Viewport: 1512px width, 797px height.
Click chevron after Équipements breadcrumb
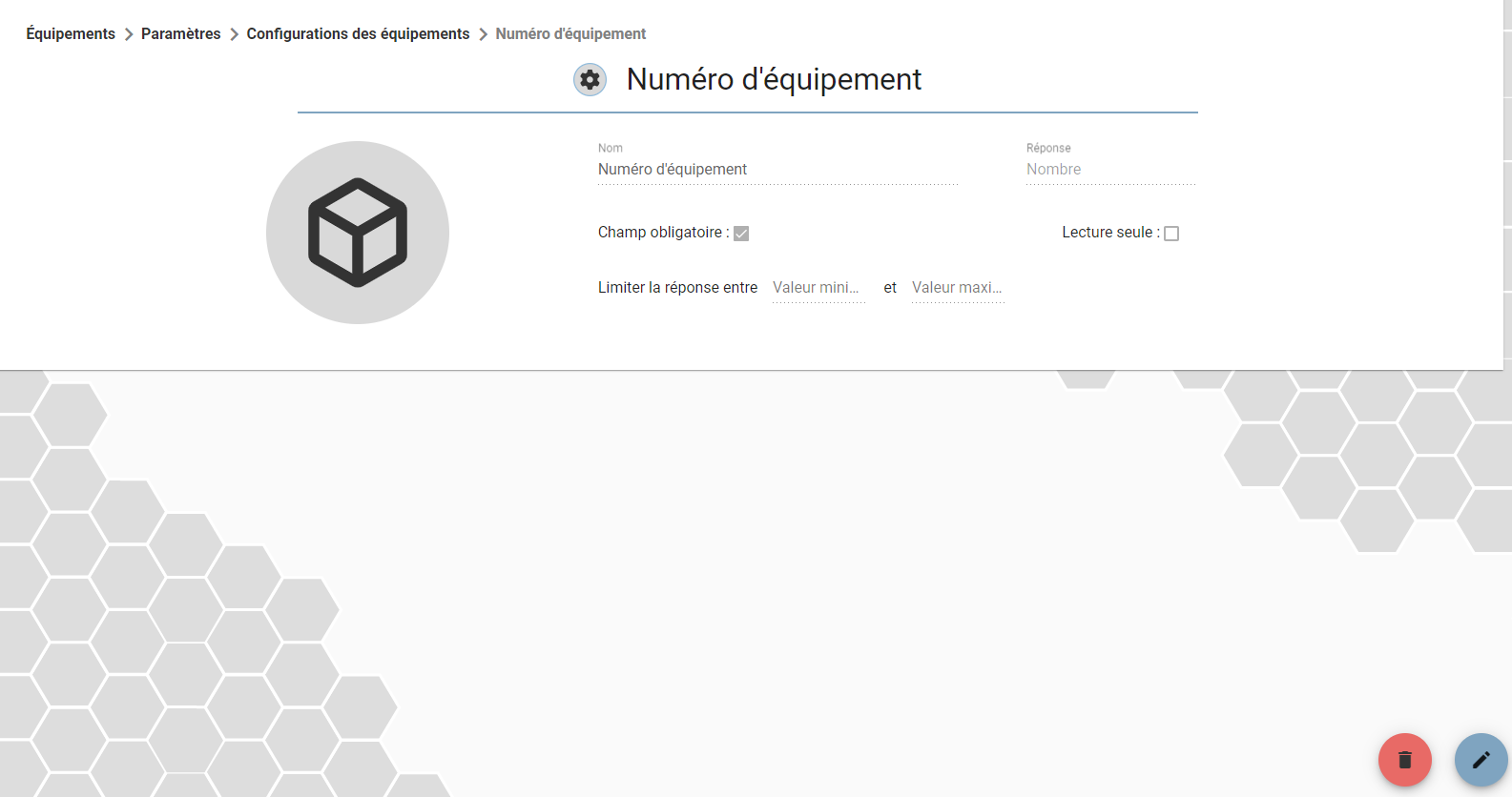pyautogui.click(x=129, y=34)
